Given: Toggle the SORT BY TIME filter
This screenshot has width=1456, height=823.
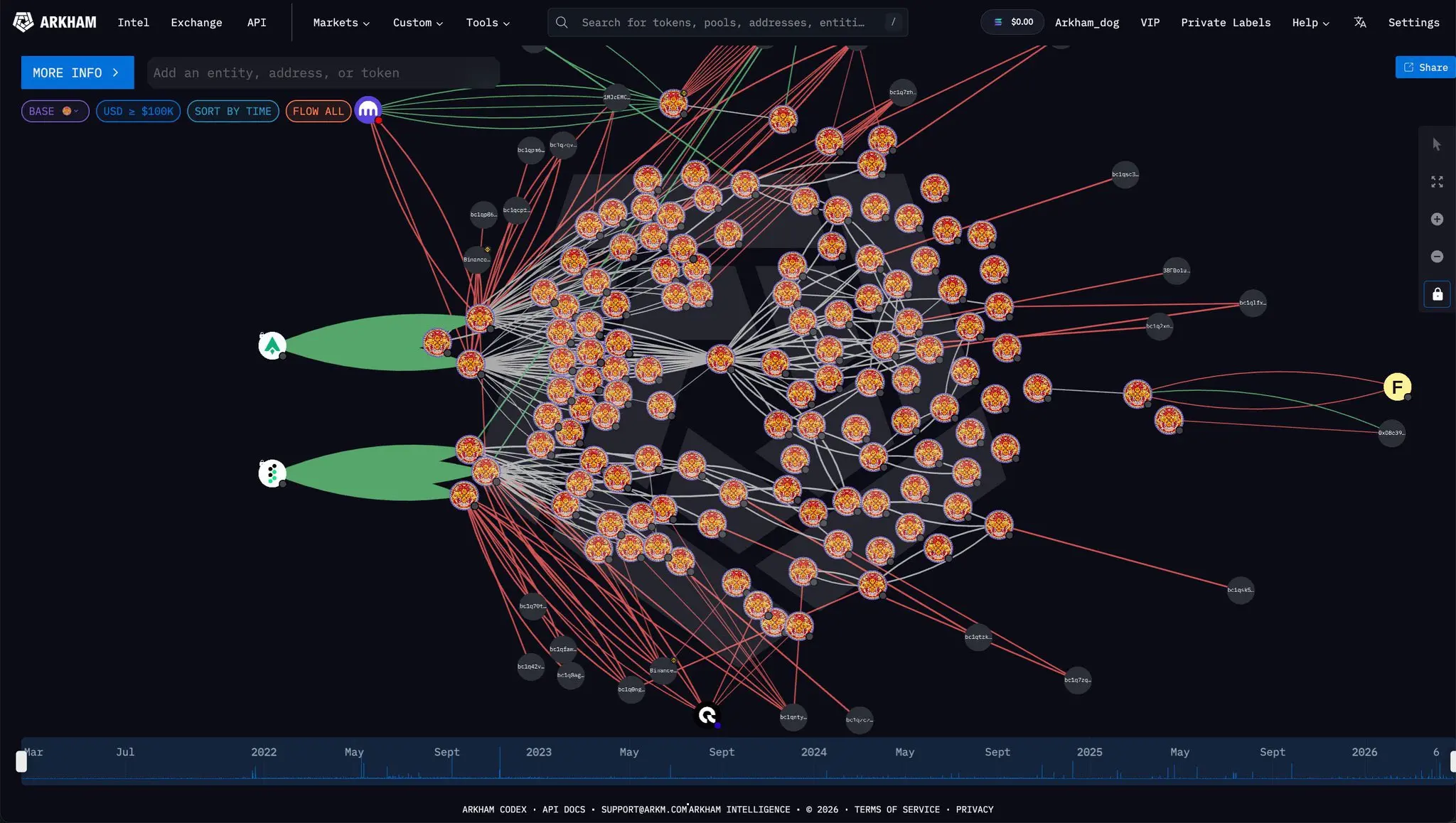Looking at the screenshot, I should [232, 112].
